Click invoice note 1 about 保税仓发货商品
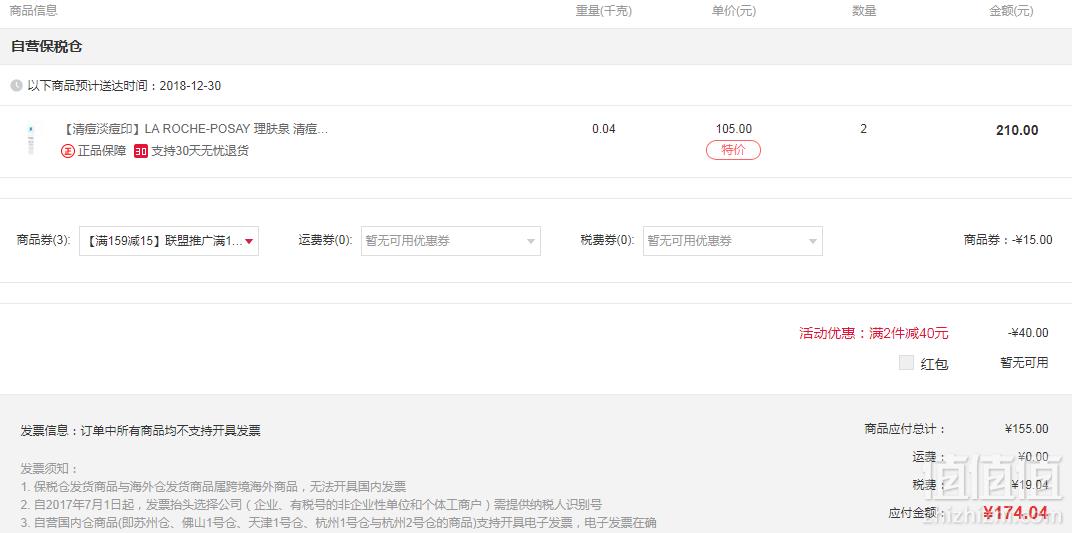 click(x=213, y=487)
